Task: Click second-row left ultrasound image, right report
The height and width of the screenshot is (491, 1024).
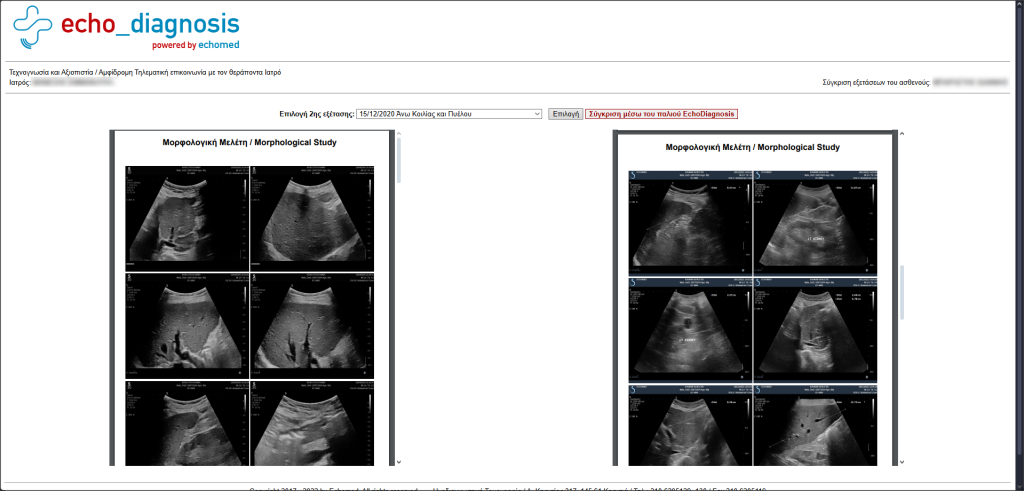Action: [690, 330]
